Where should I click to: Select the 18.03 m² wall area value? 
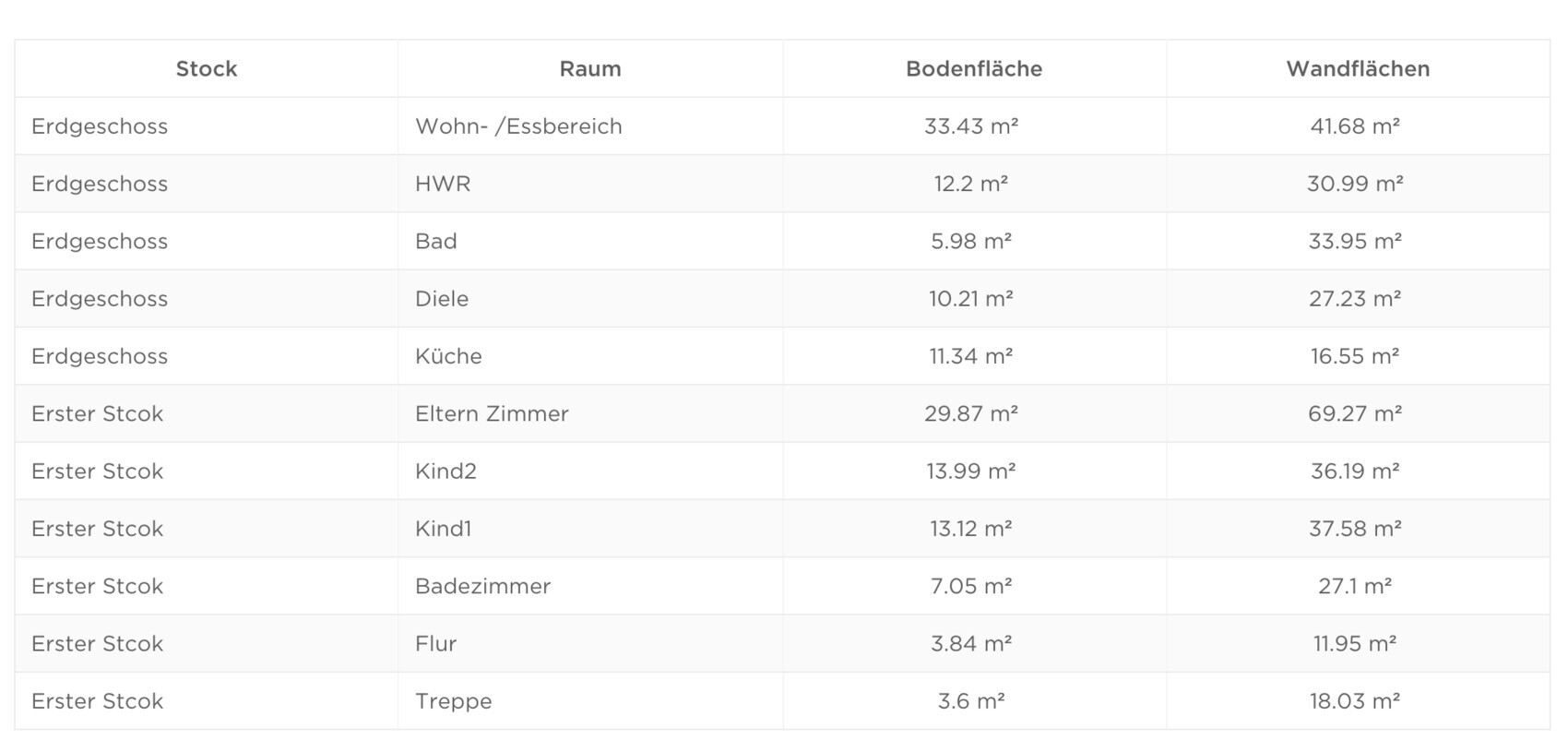pyautogui.click(x=1355, y=701)
